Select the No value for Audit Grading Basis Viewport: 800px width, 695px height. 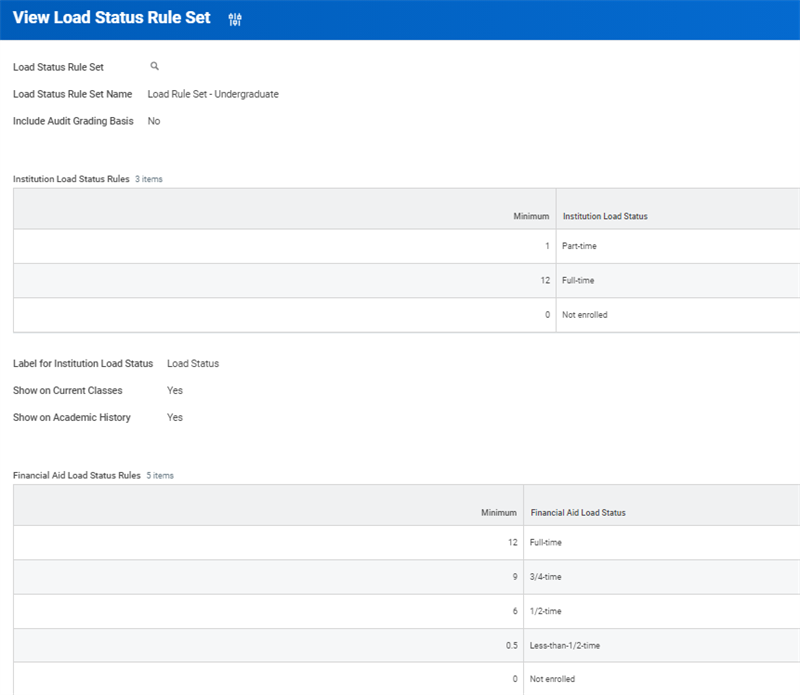tap(154, 121)
